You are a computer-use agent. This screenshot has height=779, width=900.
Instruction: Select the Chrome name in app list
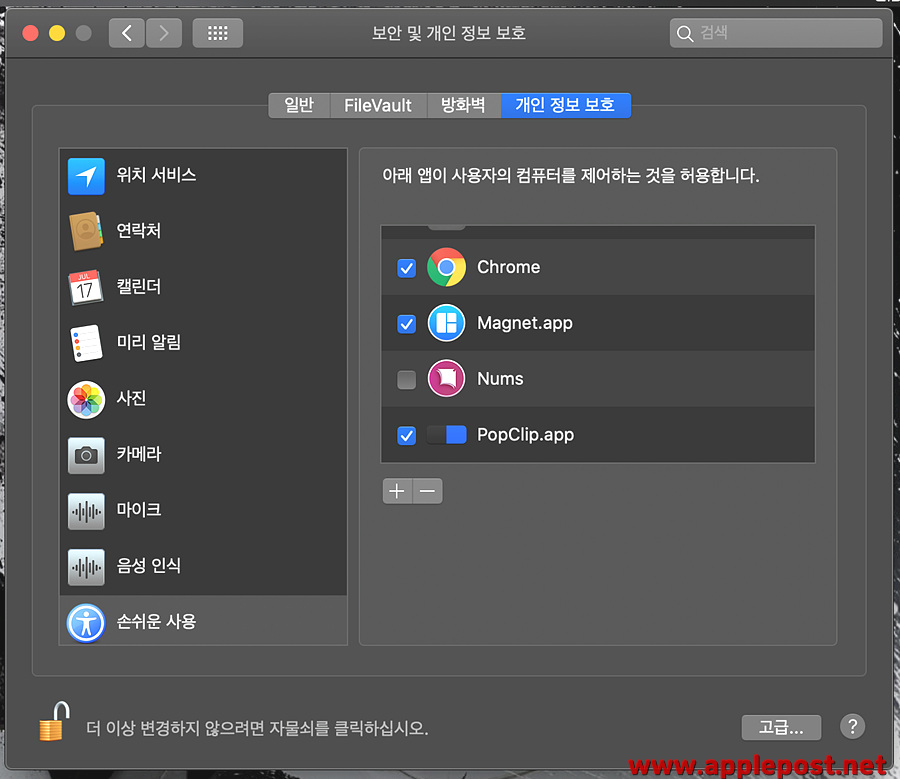[x=509, y=267]
